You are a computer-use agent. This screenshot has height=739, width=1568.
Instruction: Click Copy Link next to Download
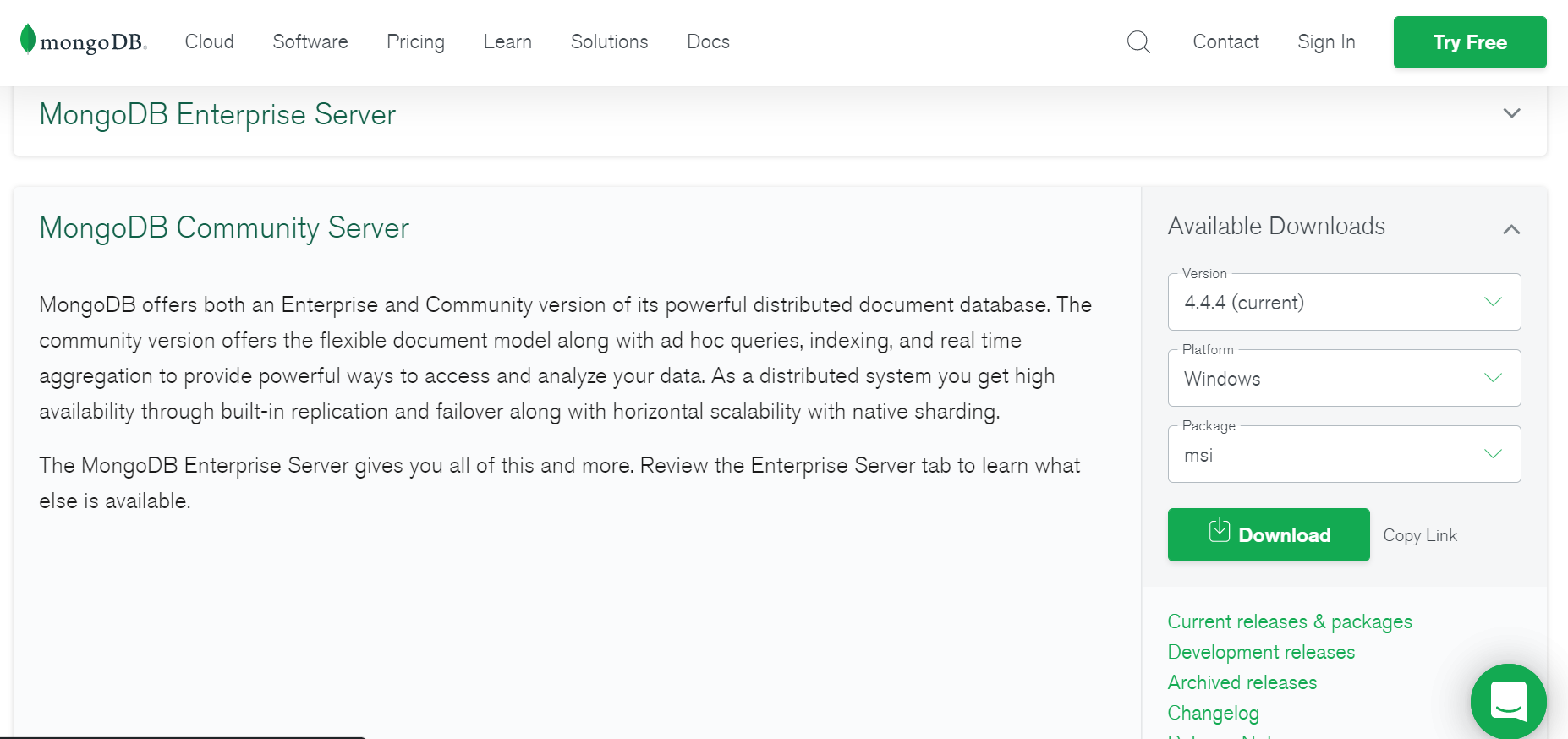[1420, 536]
